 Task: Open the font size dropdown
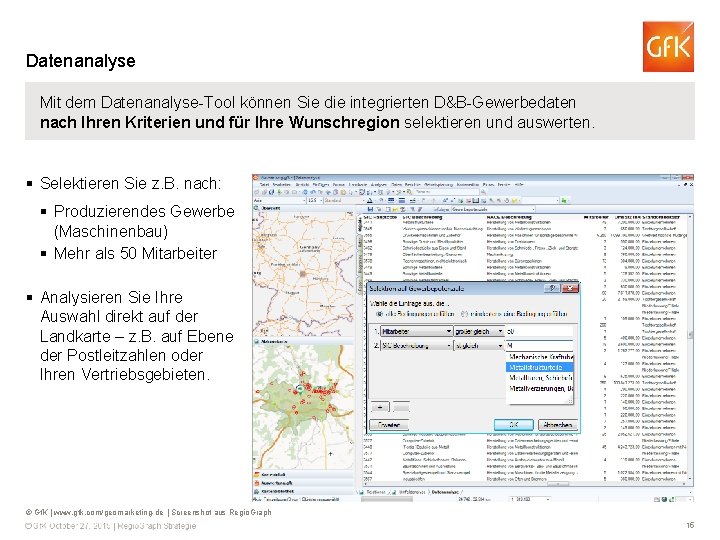[x=315, y=201]
